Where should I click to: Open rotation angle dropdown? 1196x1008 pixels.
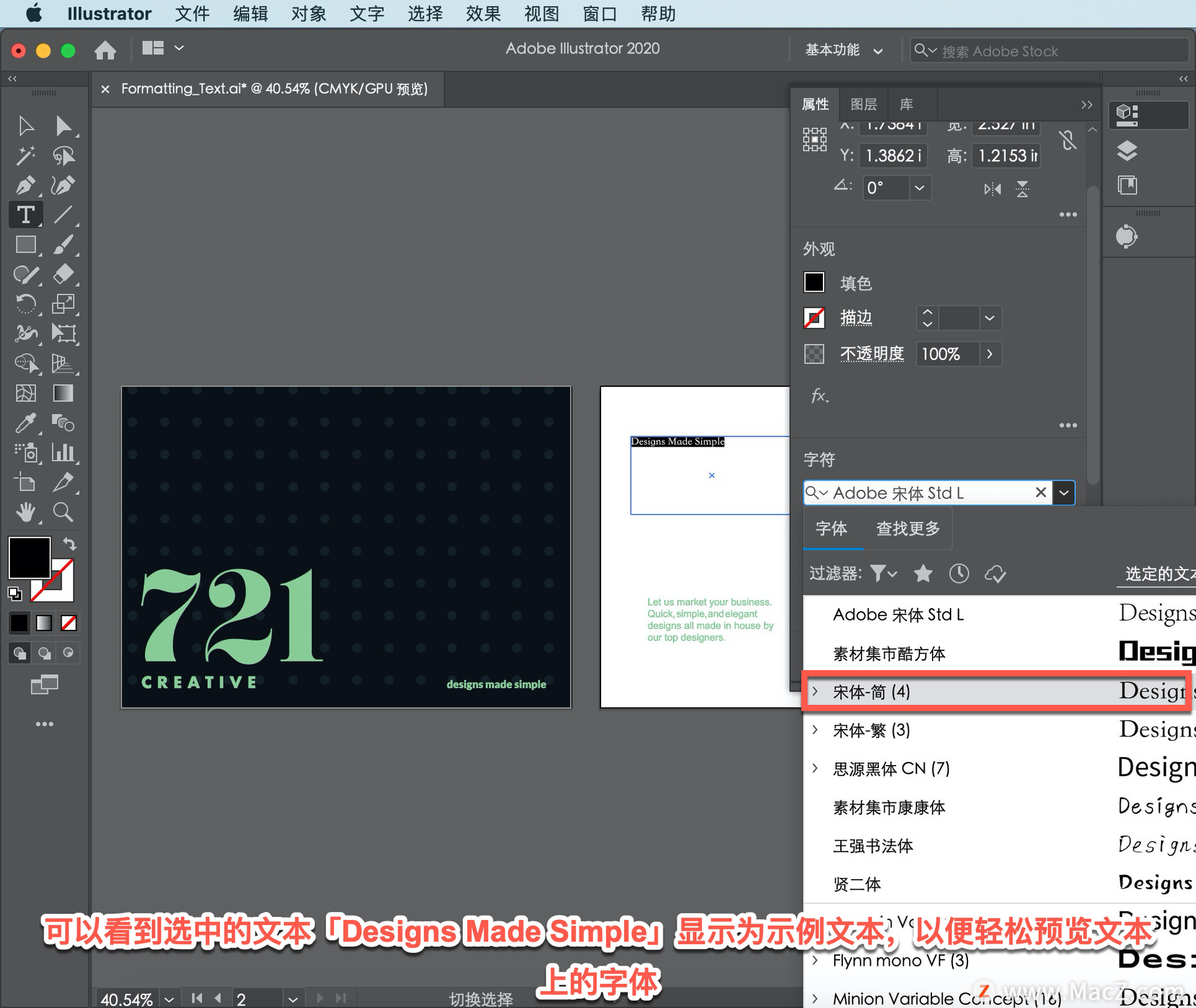pos(919,188)
